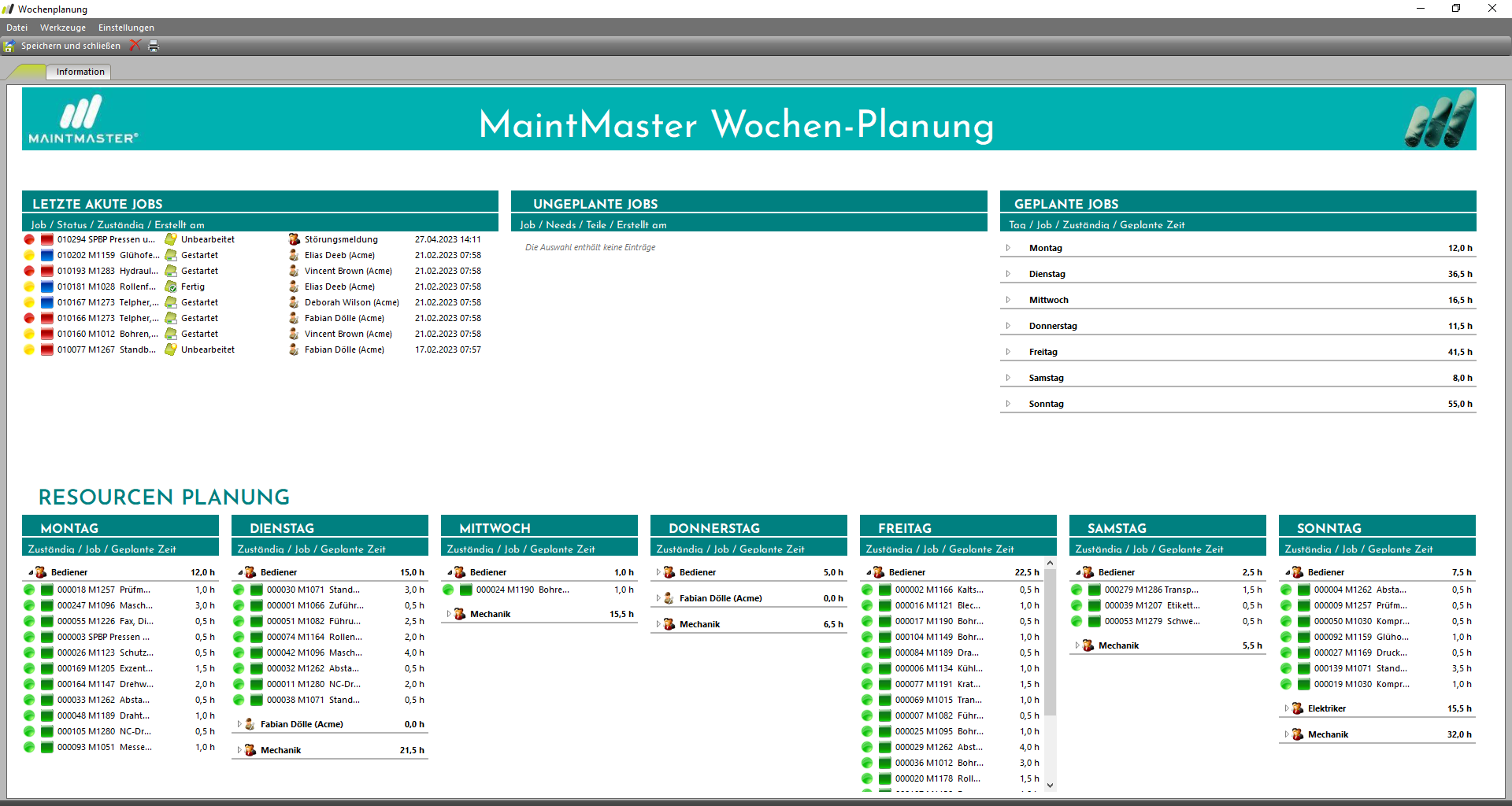
Task: Click blue category square of job 010202
Action: point(47,256)
